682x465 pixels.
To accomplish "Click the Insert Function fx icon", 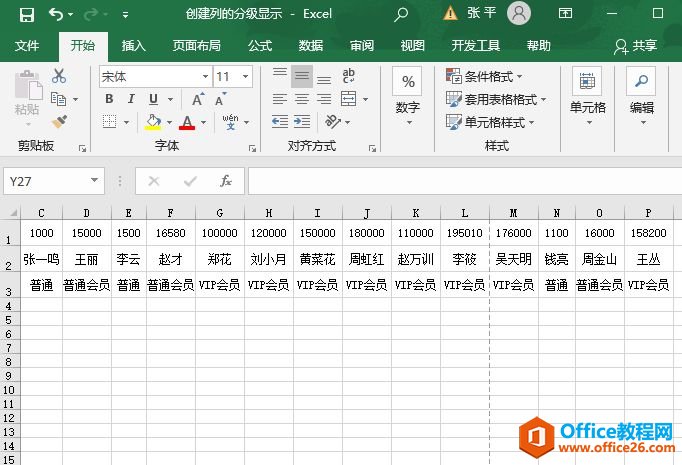I will click(226, 181).
